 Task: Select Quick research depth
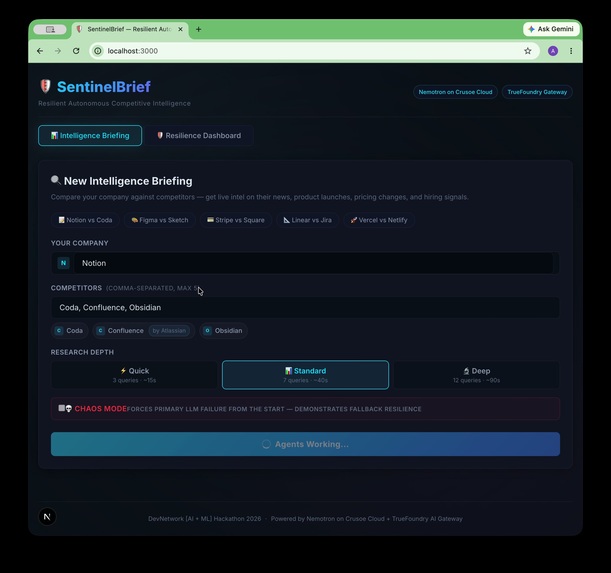[134, 375]
